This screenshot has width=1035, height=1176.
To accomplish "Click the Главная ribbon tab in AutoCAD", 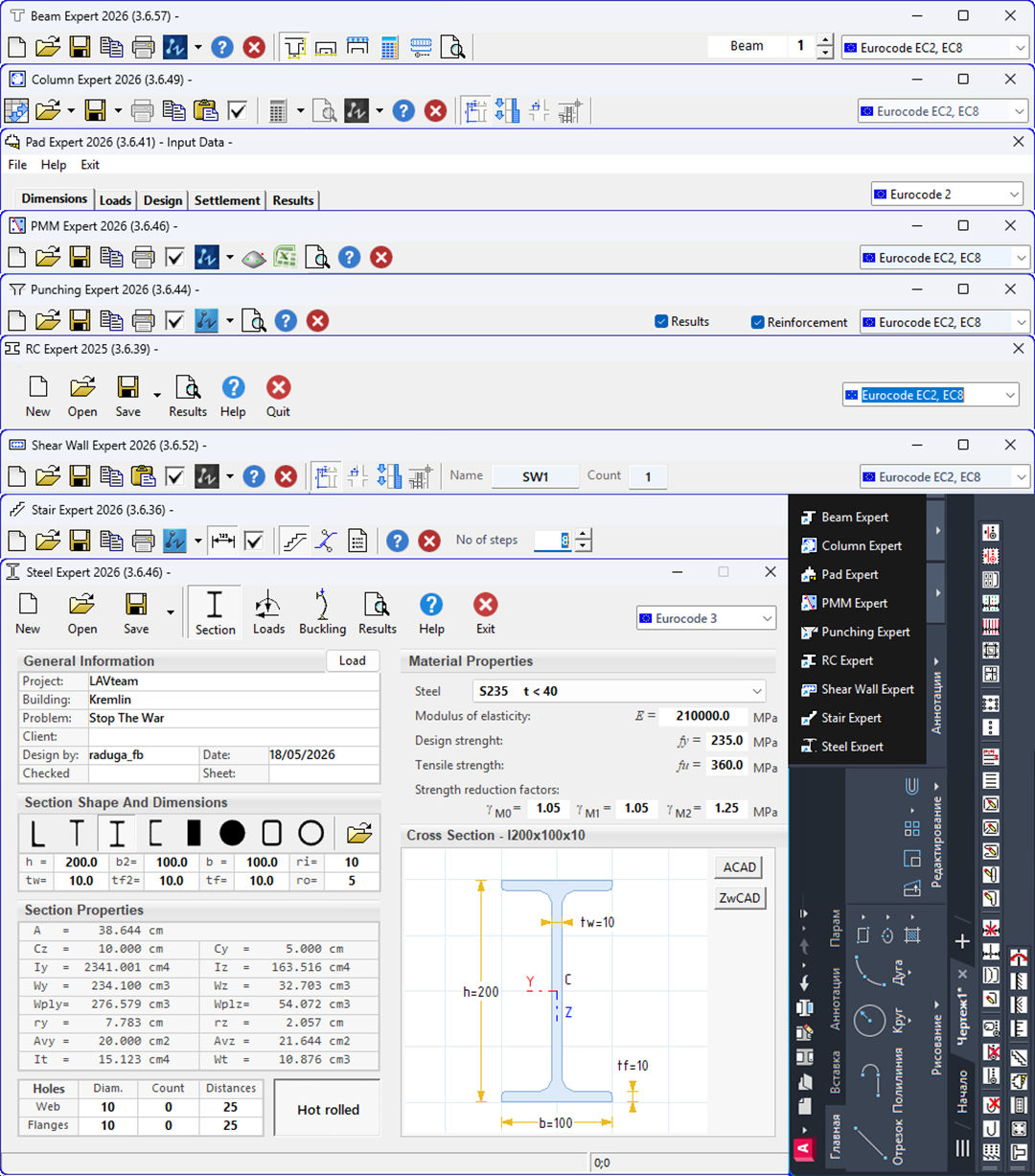I will (835, 1136).
